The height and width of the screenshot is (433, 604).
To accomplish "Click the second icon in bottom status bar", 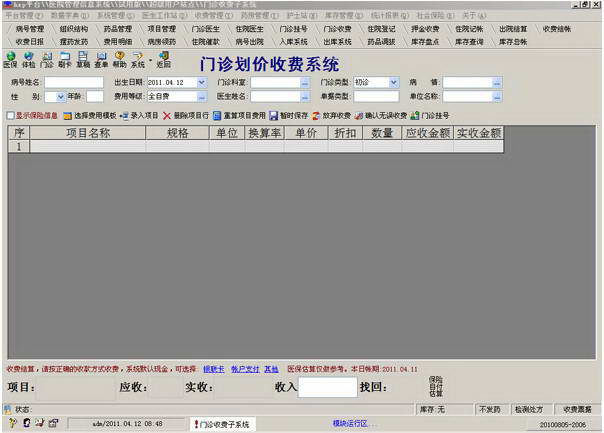I will click(x=26, y=423).
